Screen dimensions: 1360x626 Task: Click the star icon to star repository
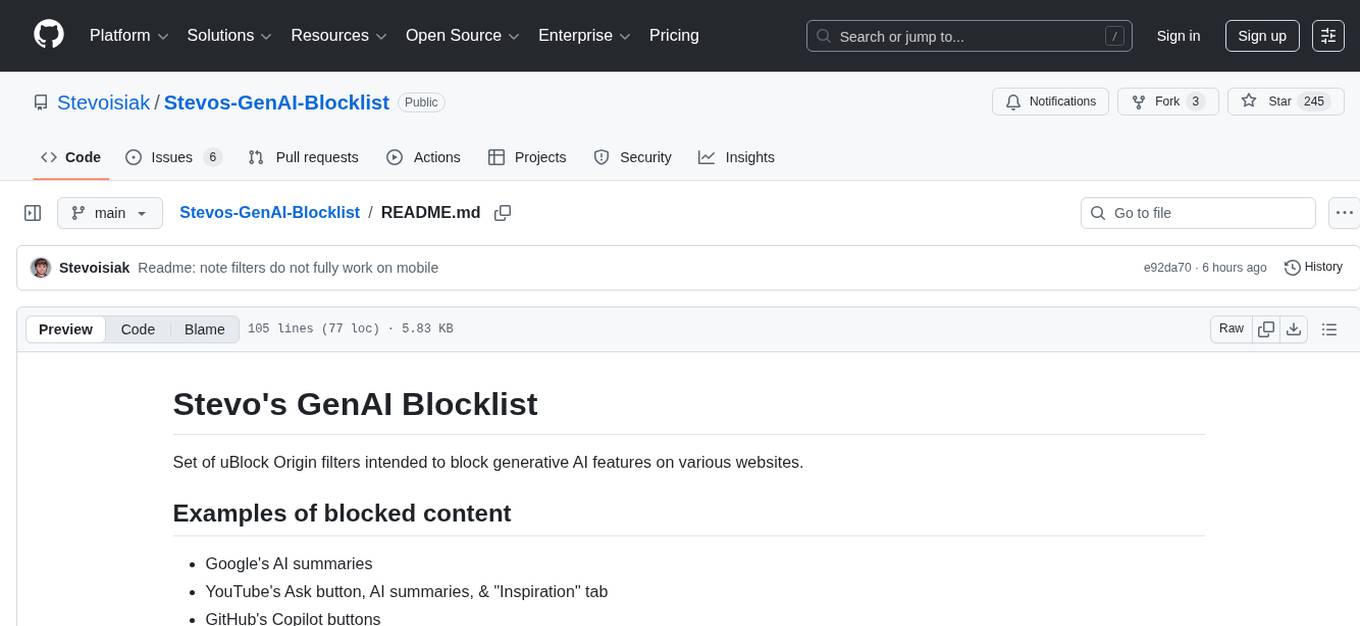coord(1249,101)
